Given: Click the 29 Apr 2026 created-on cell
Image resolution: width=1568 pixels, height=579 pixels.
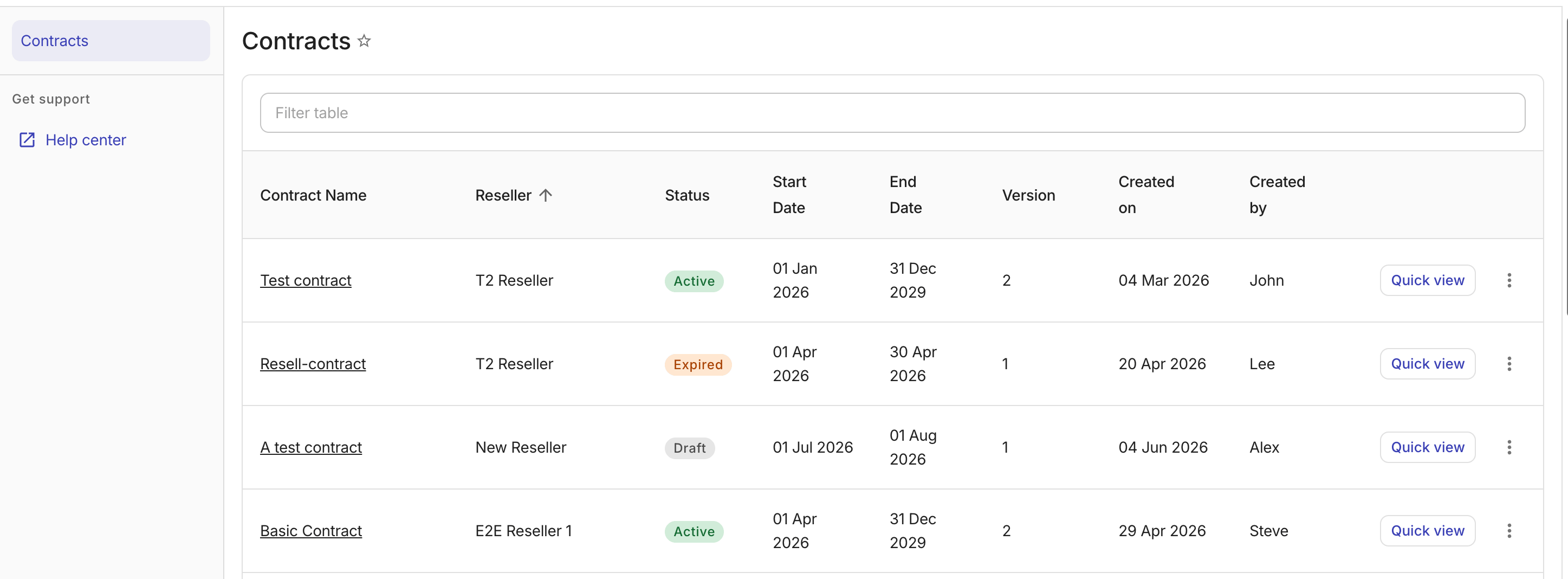Looking at the screenshot, I should tap(1162, 530).
